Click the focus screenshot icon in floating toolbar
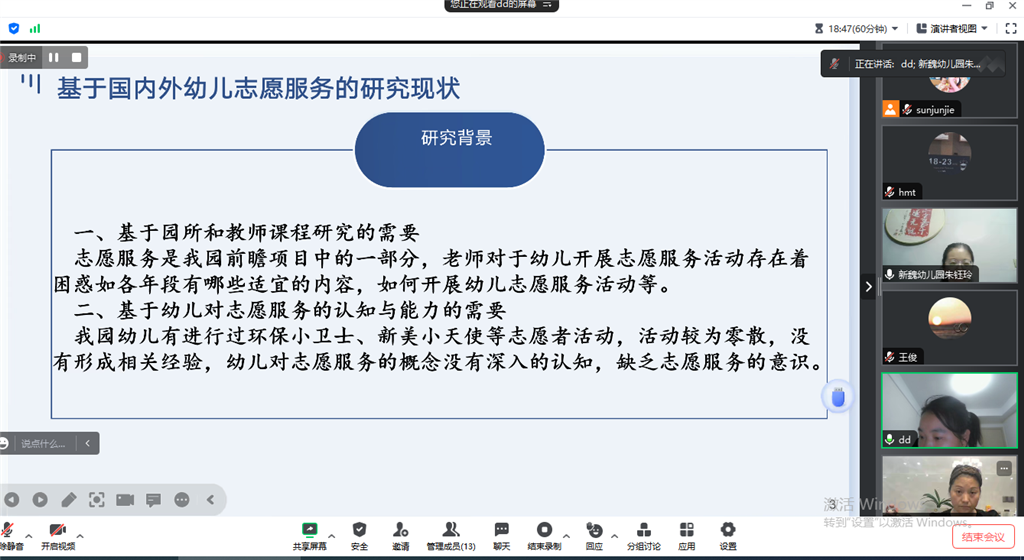The height and width of the screenshot is (560, 1024). (x=97, y=500)
